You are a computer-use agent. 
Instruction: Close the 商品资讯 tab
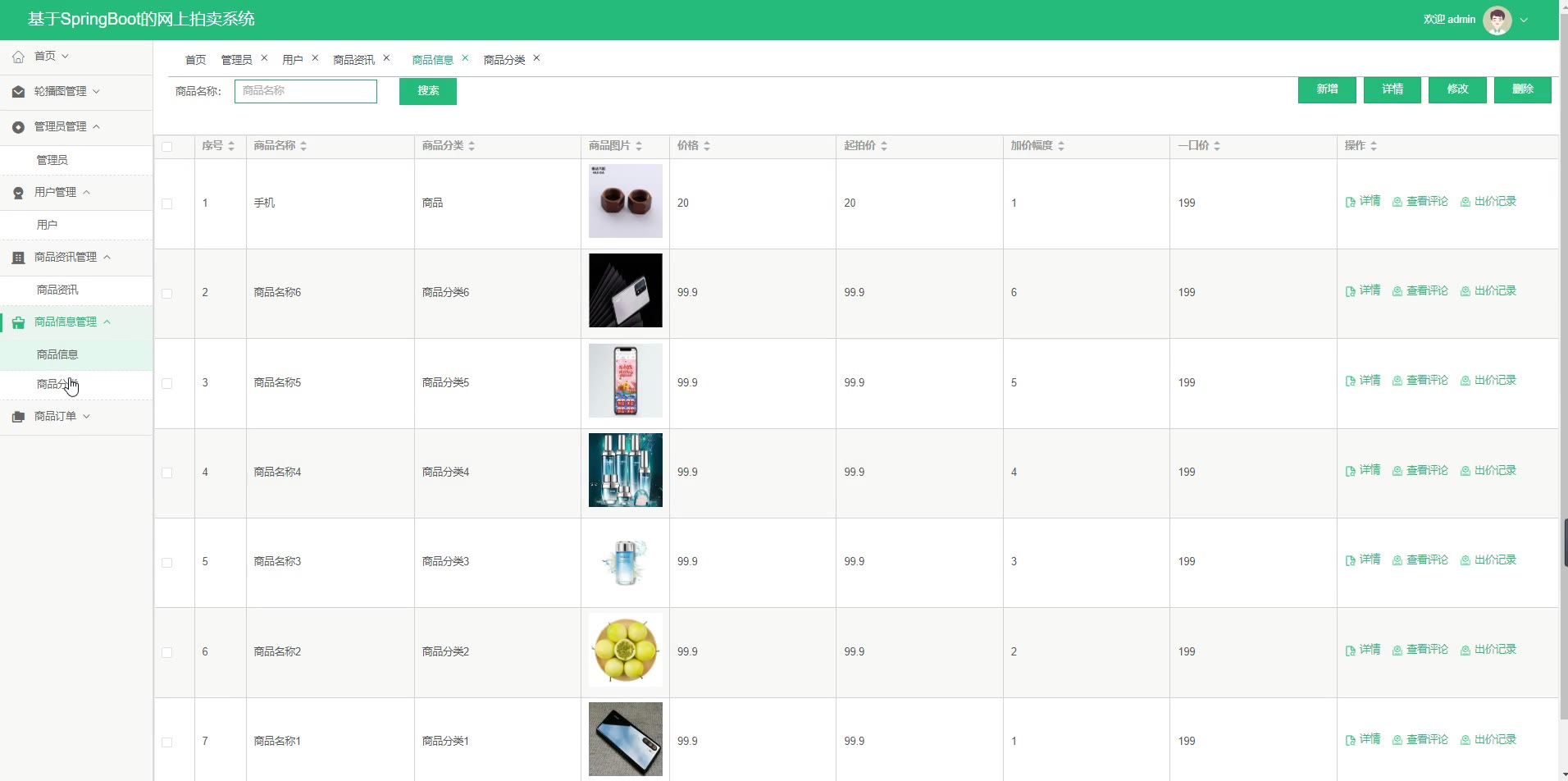[x=386, y=58]
